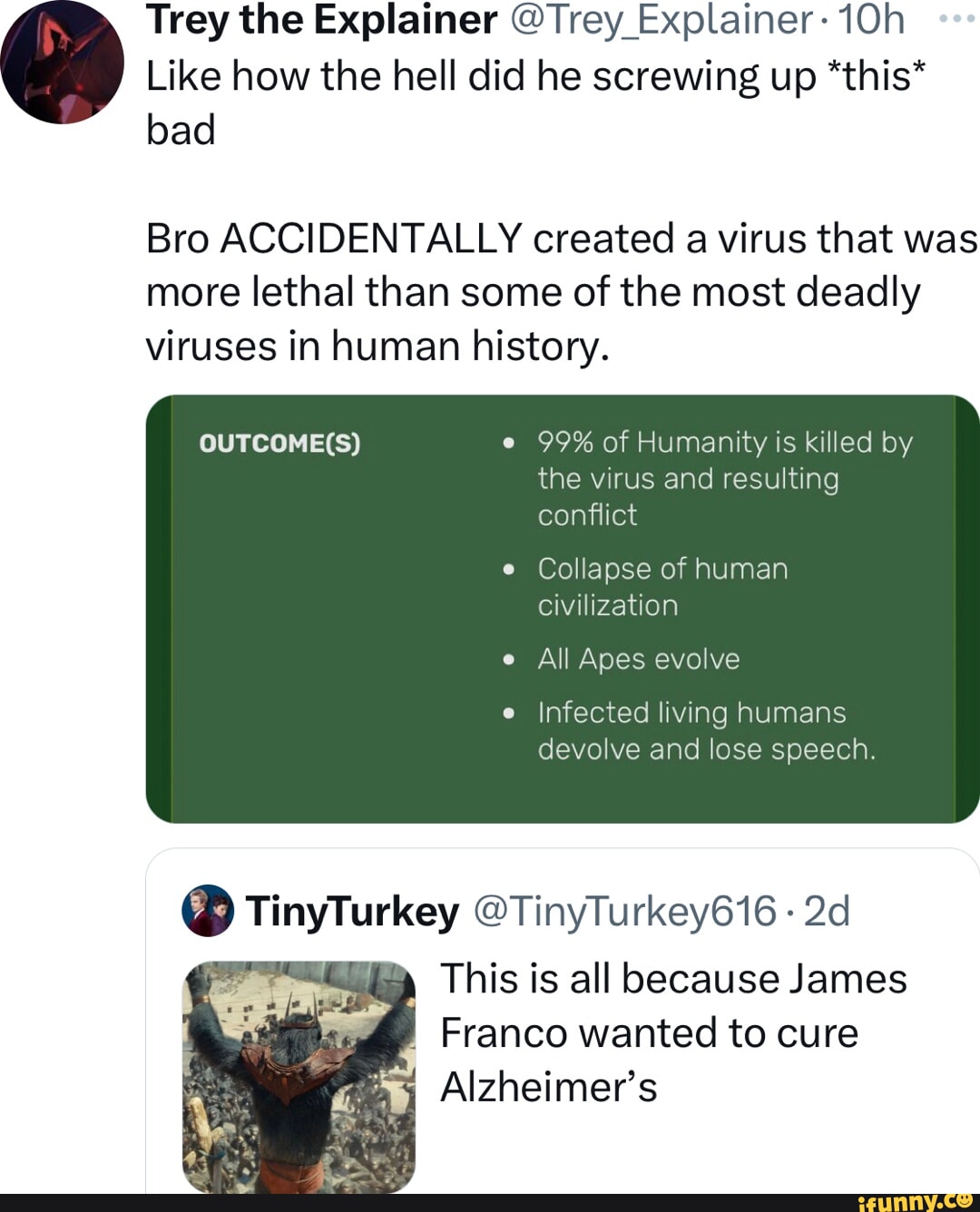Click the "All Apes evolve" bullet text
Viewport: 980px width, 1212px height.
[x=638, y=659]
